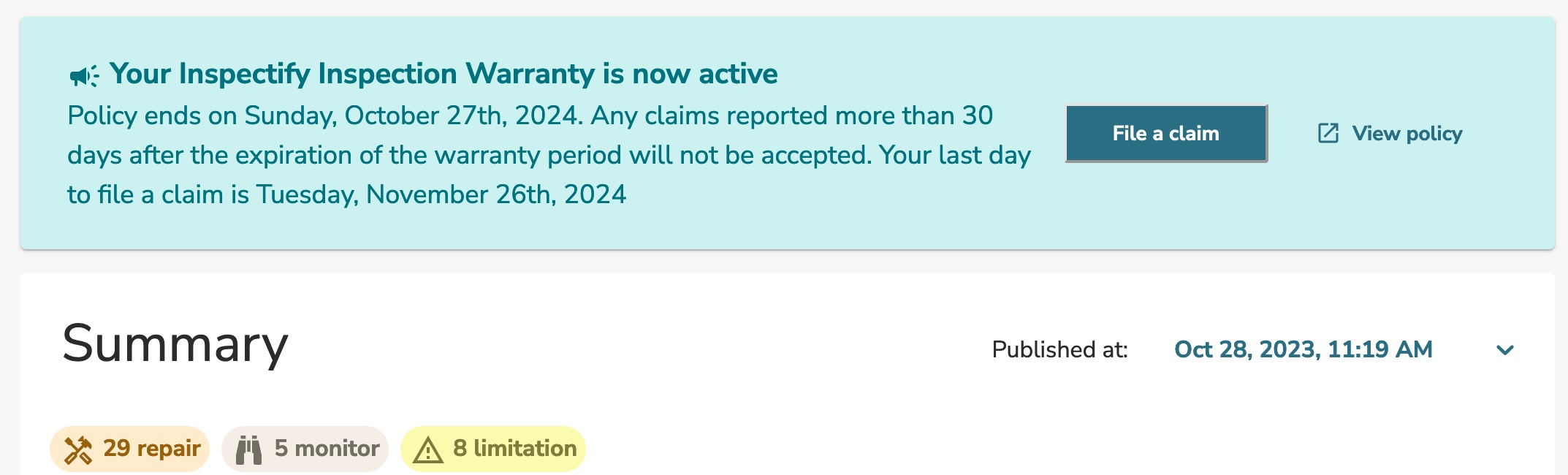
Task: Click the megaphone announcement icon
Action: tap(84, 75)
